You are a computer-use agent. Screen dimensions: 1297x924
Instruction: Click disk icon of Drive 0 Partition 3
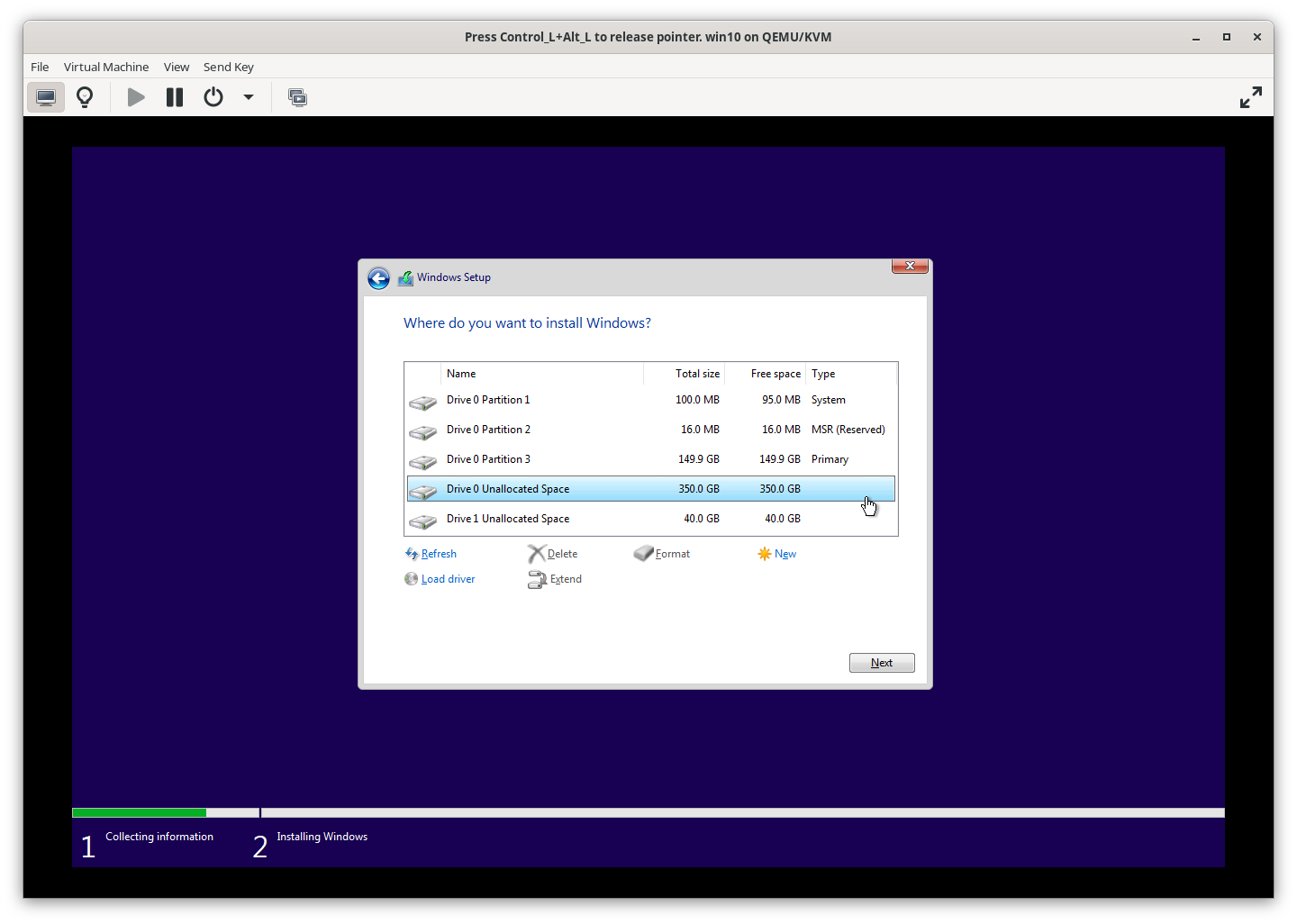pos(422,462)
